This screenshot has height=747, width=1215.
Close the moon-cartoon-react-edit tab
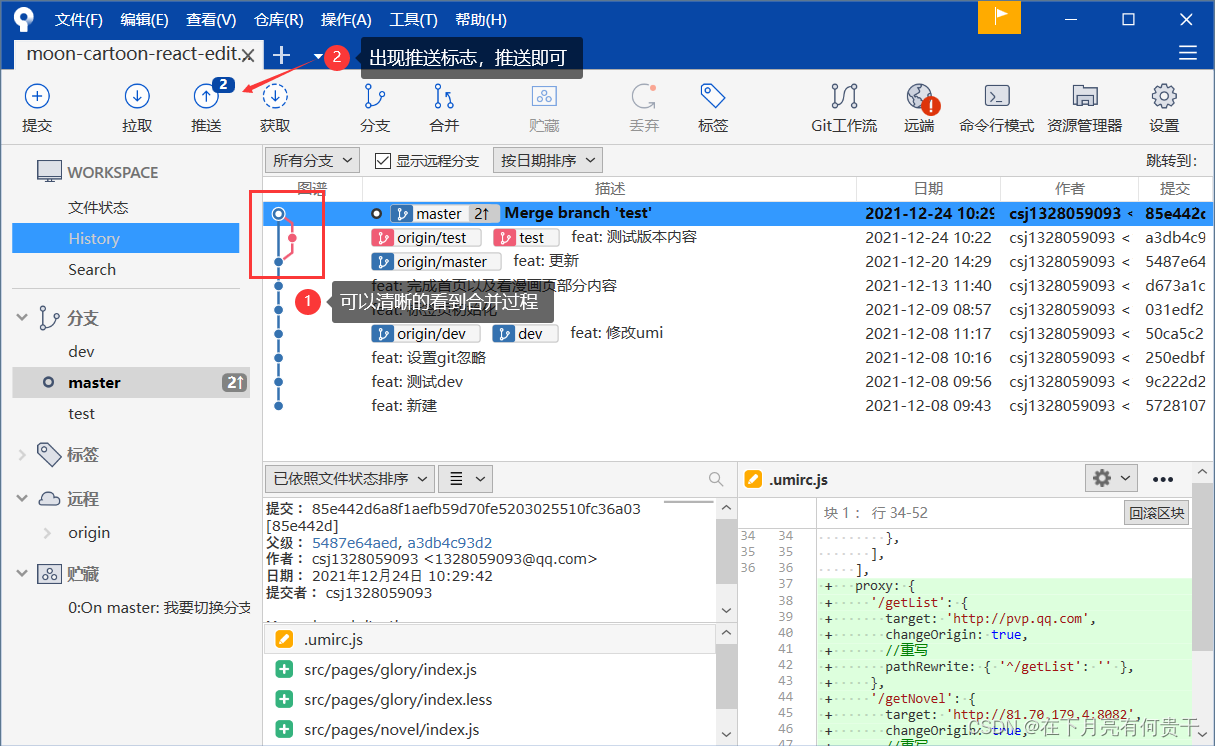(249, 55)
